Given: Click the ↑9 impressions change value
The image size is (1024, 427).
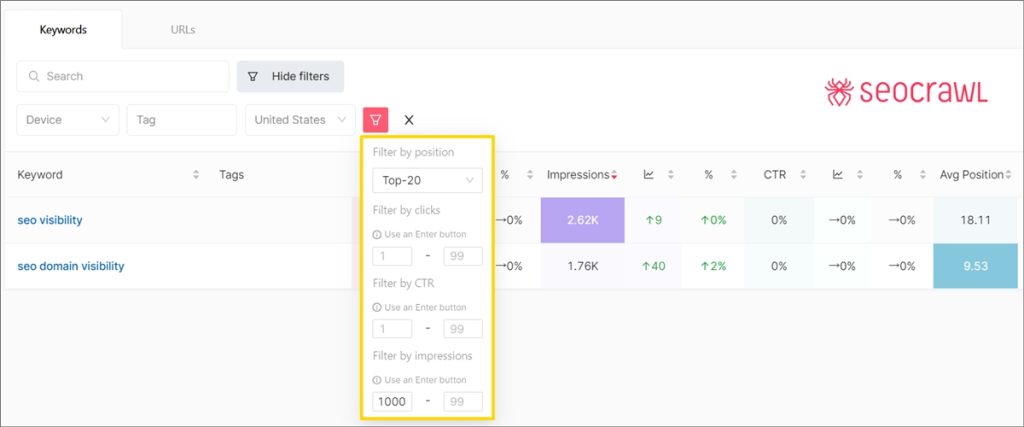Looking at the screenshot, I should [x=653, y=220].
